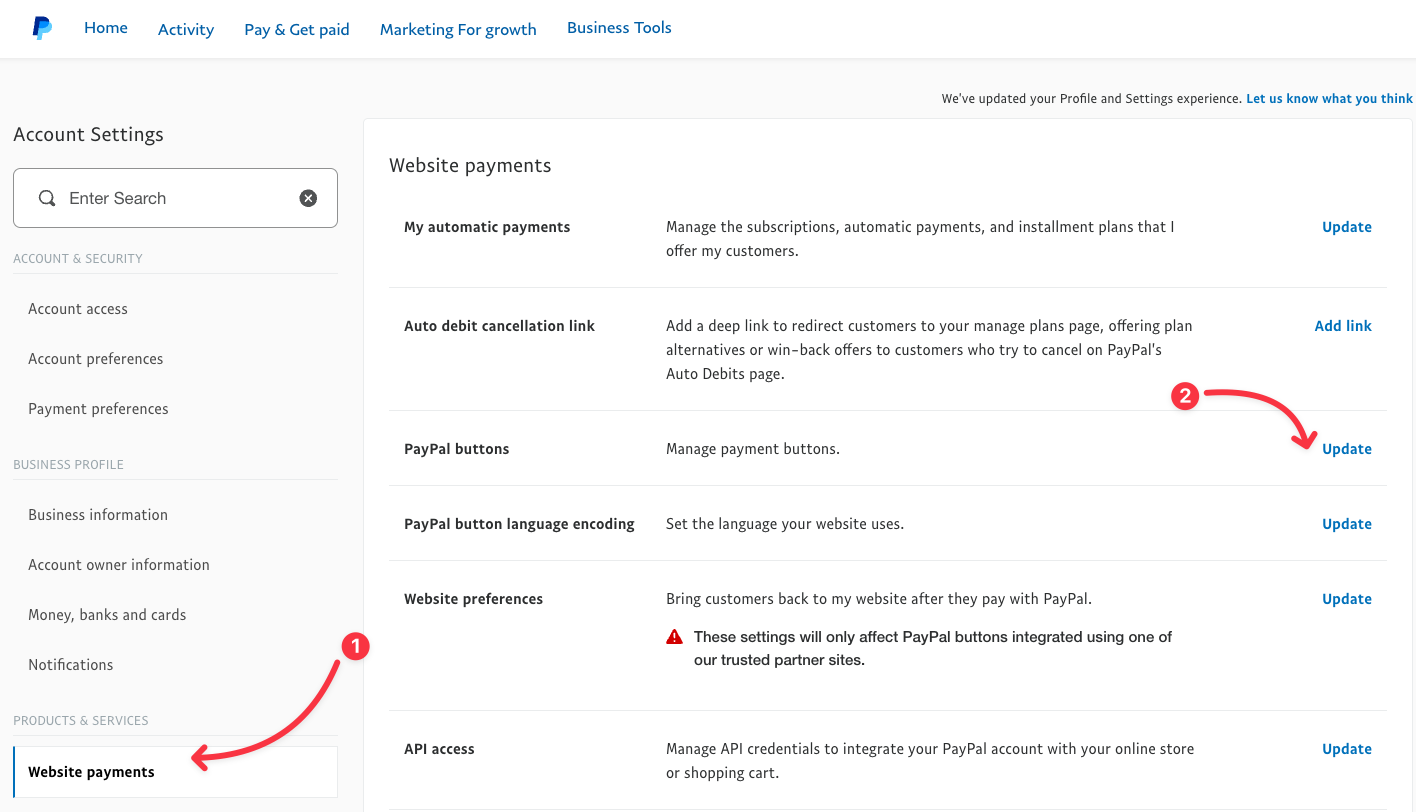The image size is (1416, 812).
Task: Open Business Tools menu
Action: 619,28
